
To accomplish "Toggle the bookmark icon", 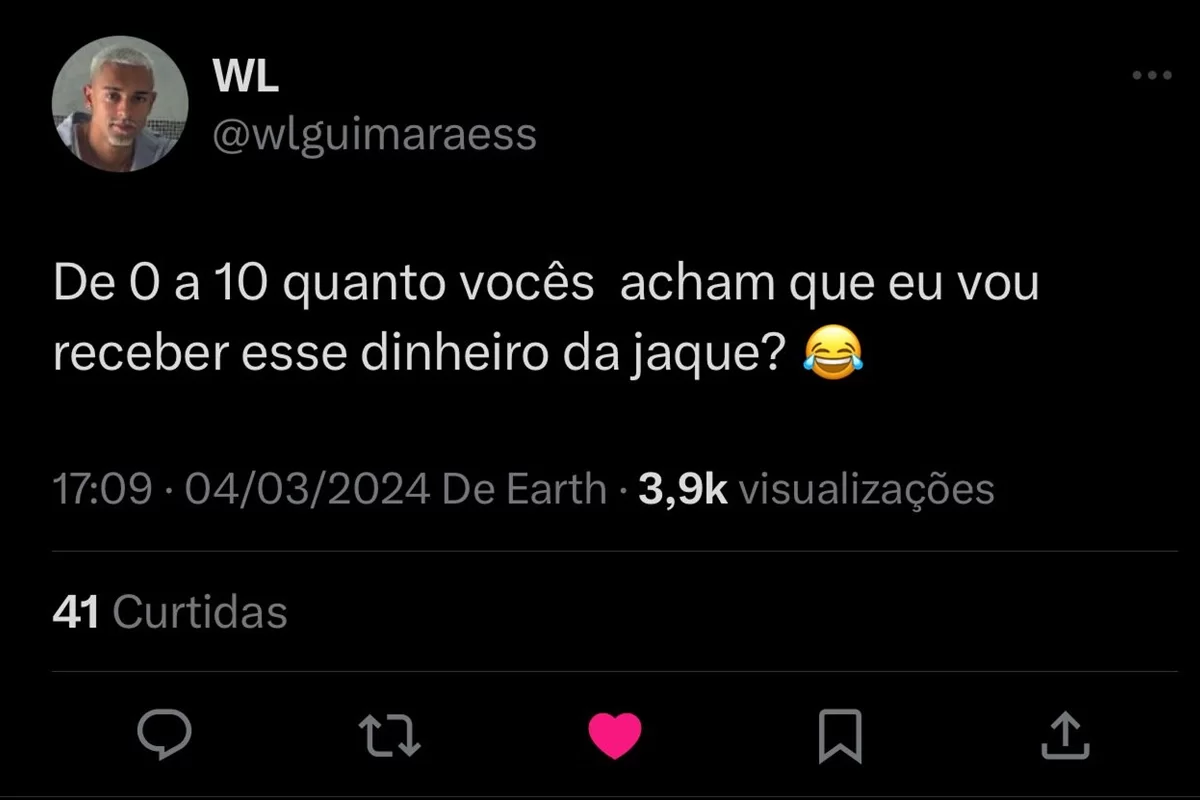I will [839, 736].
